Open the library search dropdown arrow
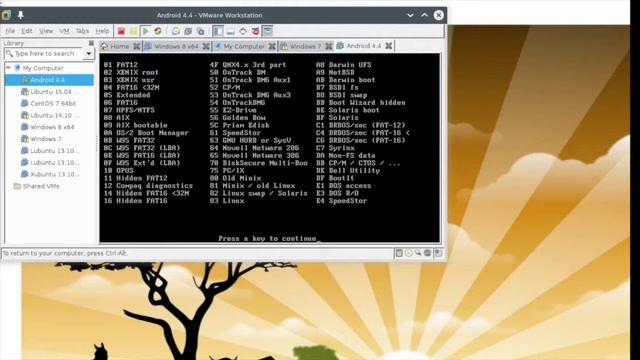This screenshot has height=360, width=640. click(x=89, y=53)
